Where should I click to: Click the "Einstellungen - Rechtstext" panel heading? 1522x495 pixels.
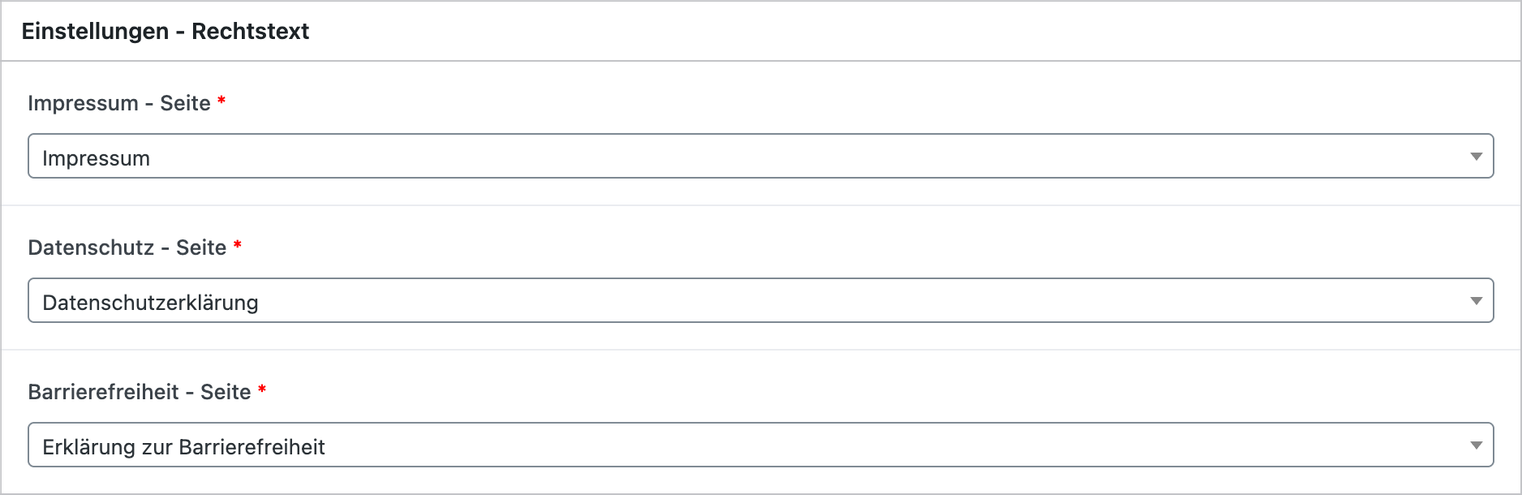pyautogui.click(x=165, y=32)
